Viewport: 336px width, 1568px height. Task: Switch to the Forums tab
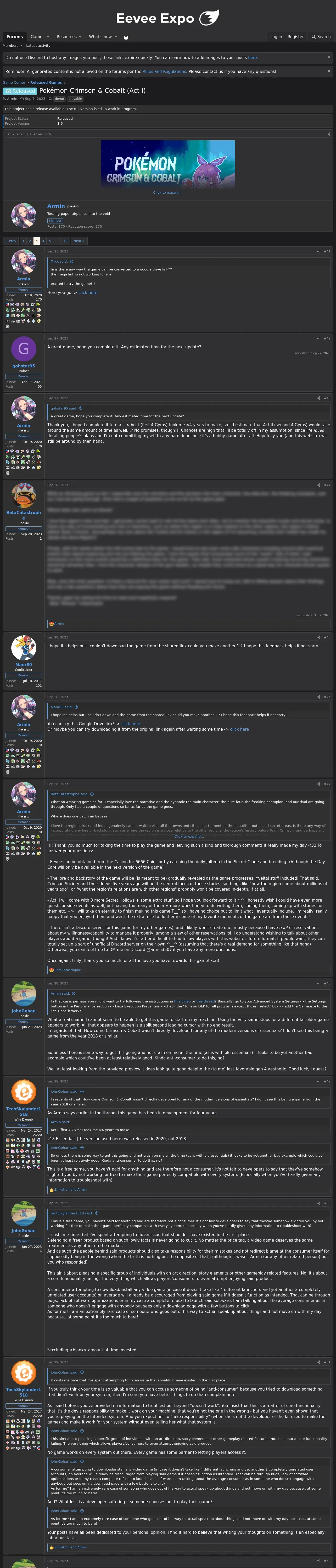(15, 37)
